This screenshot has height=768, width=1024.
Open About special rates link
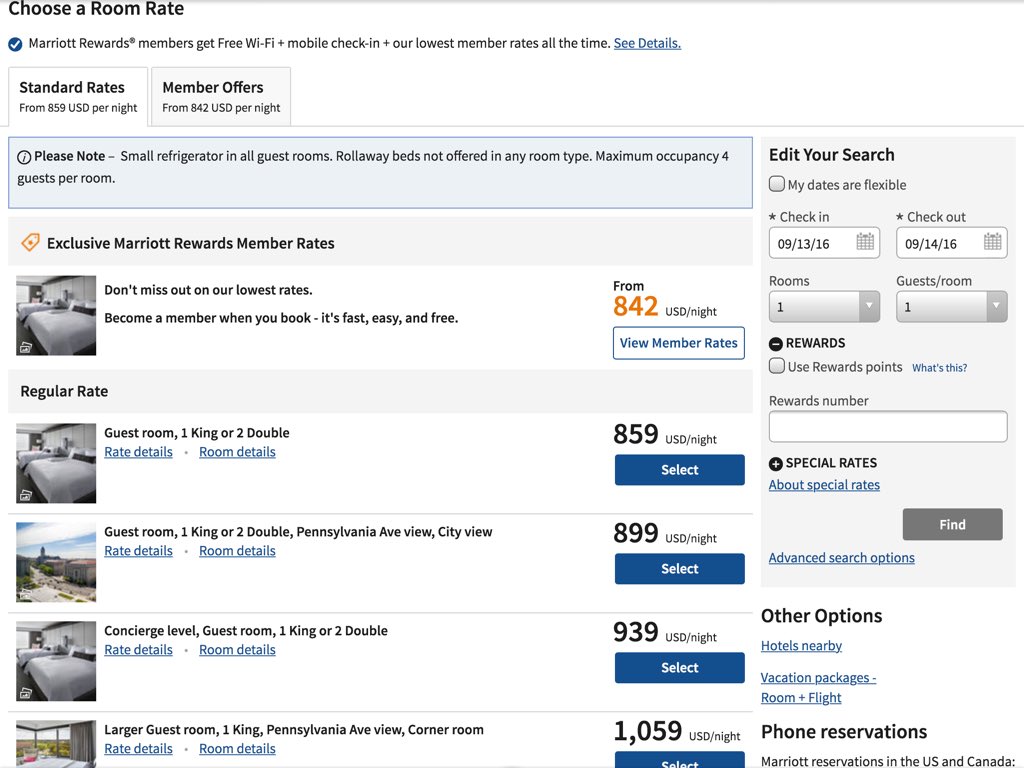pyautogui.click(x=824, y=485)
